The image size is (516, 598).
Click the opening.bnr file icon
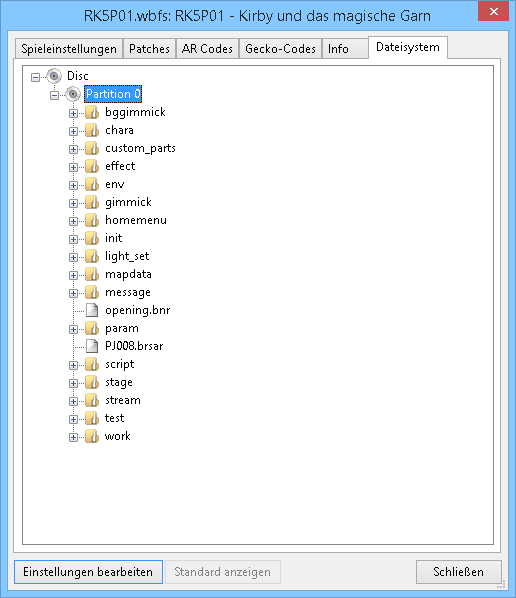tap(92, 310)
